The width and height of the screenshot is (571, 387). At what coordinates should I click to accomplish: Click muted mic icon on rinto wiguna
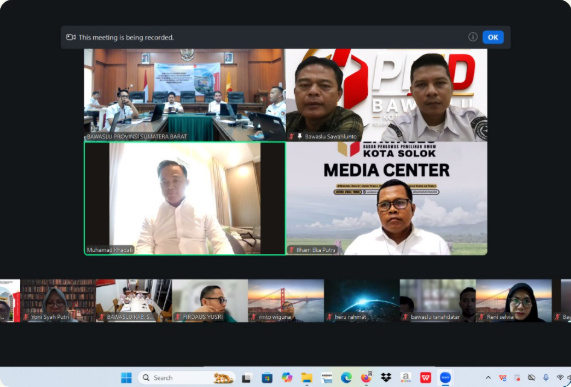tap(254, 317)
